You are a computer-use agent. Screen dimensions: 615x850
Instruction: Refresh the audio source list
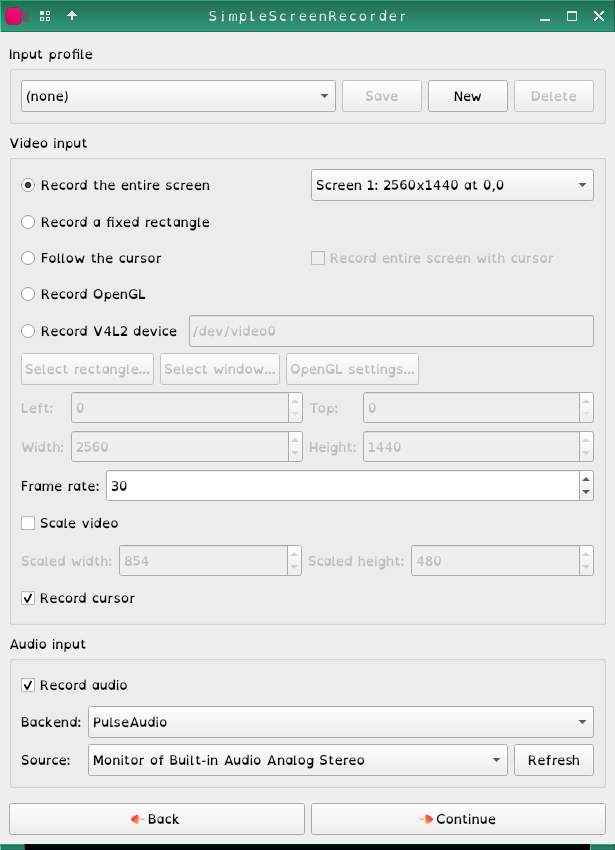[x=553, y=760]
